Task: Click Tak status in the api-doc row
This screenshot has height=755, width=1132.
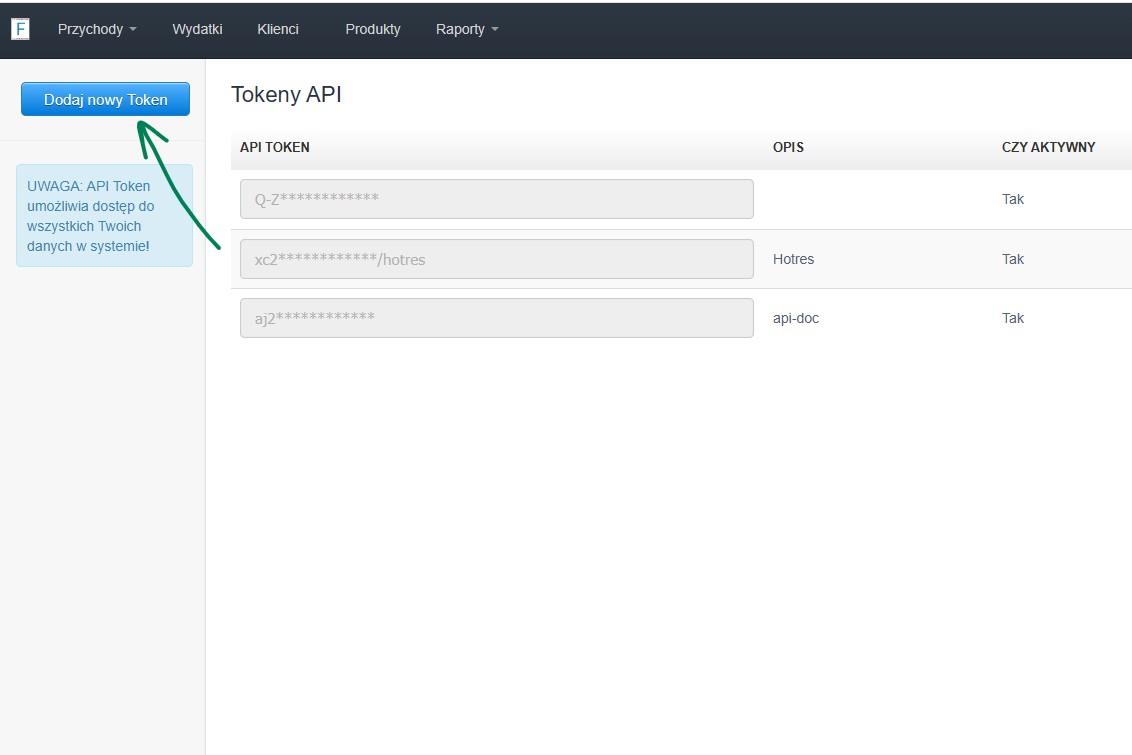Action: click(x=1013, y=318)
